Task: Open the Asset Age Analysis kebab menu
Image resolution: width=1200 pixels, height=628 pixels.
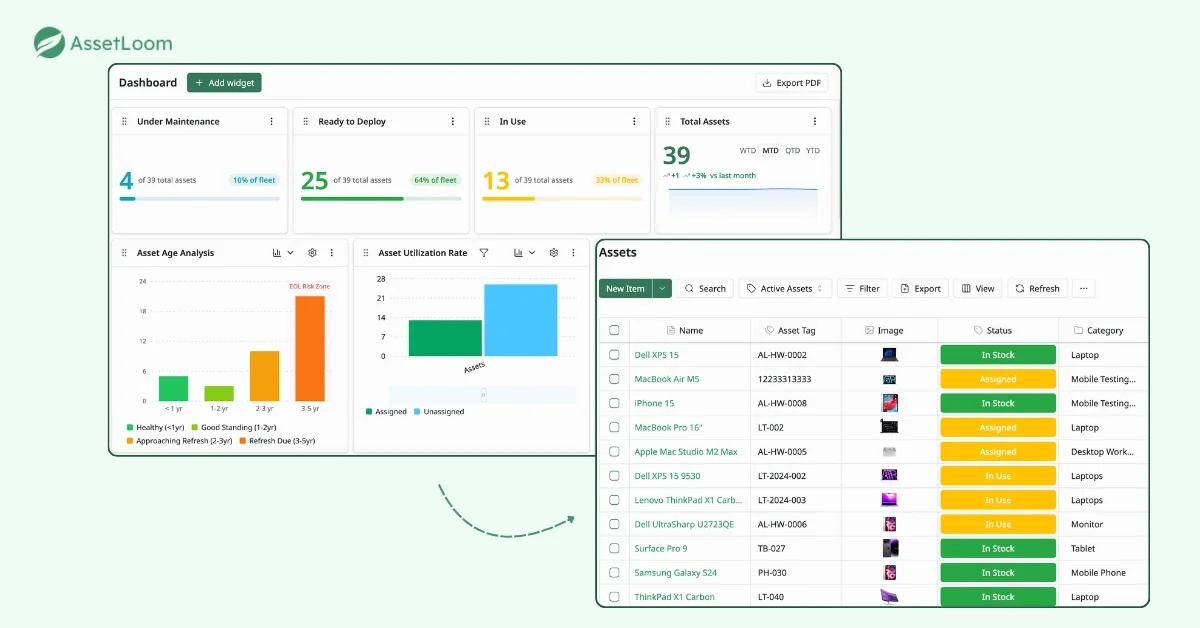Action: pyautogui.click(x=332, y=253)
